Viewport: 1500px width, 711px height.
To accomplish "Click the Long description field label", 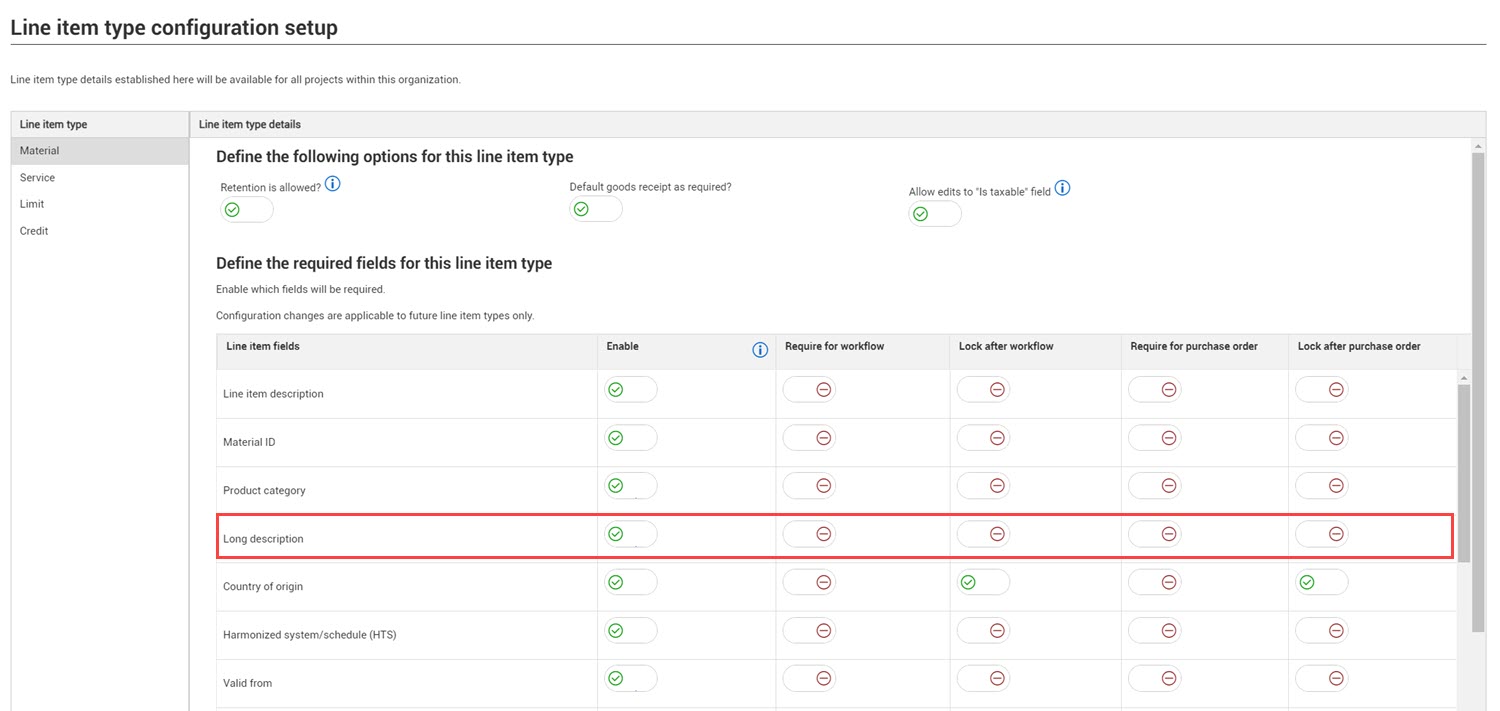I will click(x=263, y=539).
